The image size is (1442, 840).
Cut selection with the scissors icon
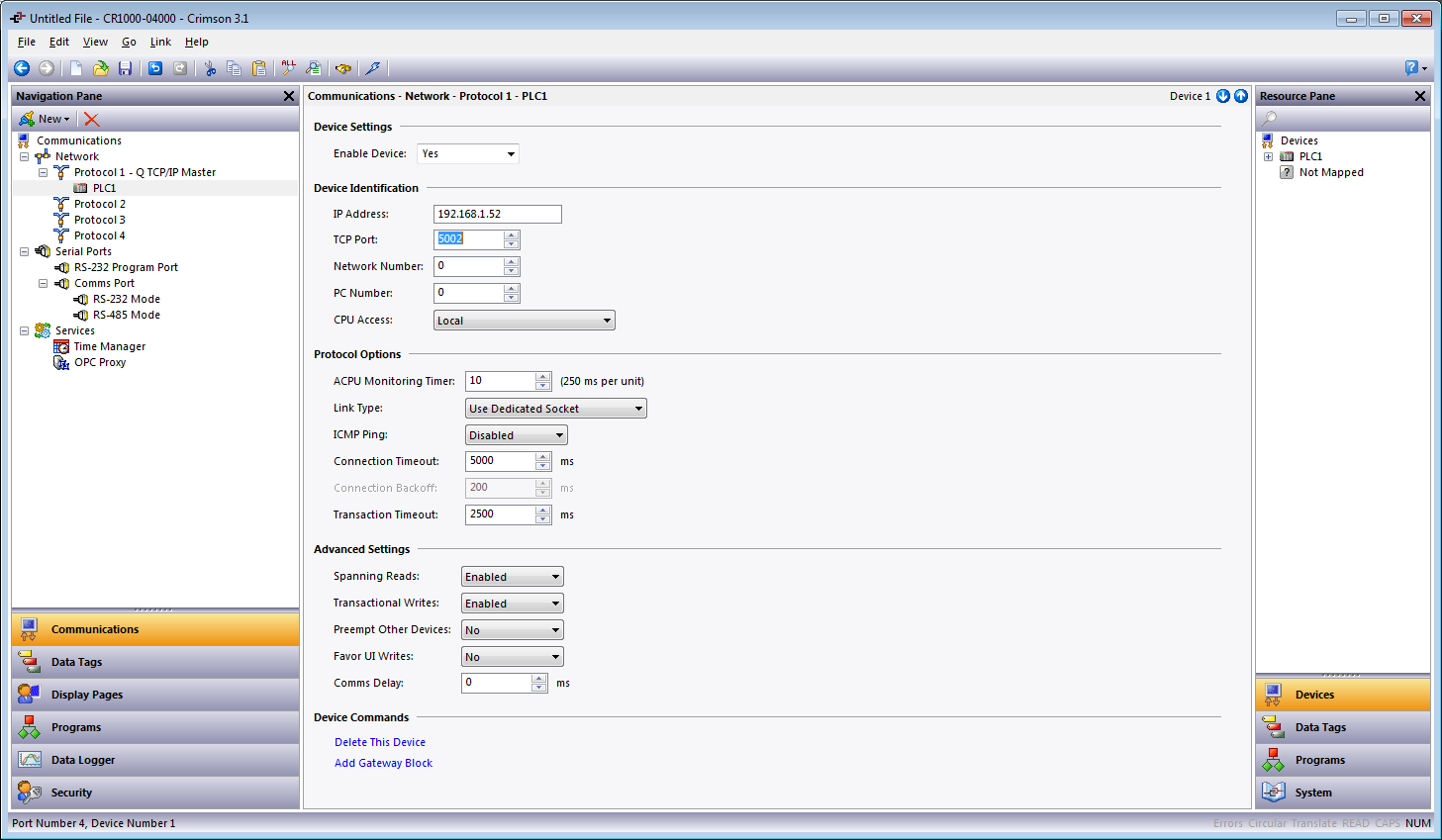coord(210,68)
